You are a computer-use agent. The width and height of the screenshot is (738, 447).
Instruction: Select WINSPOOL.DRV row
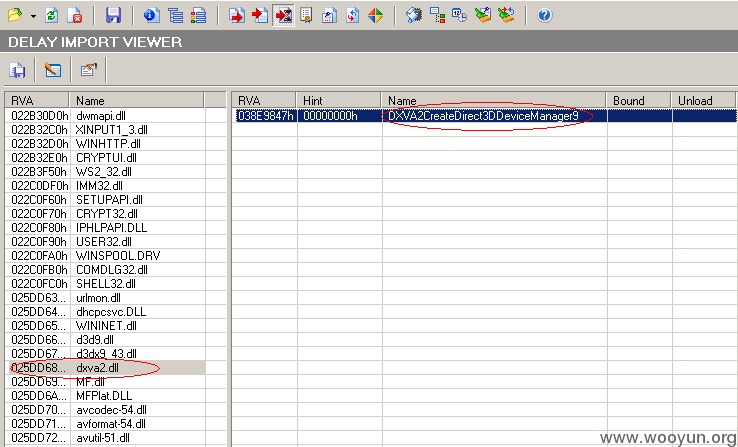click(x=105, y=255)
